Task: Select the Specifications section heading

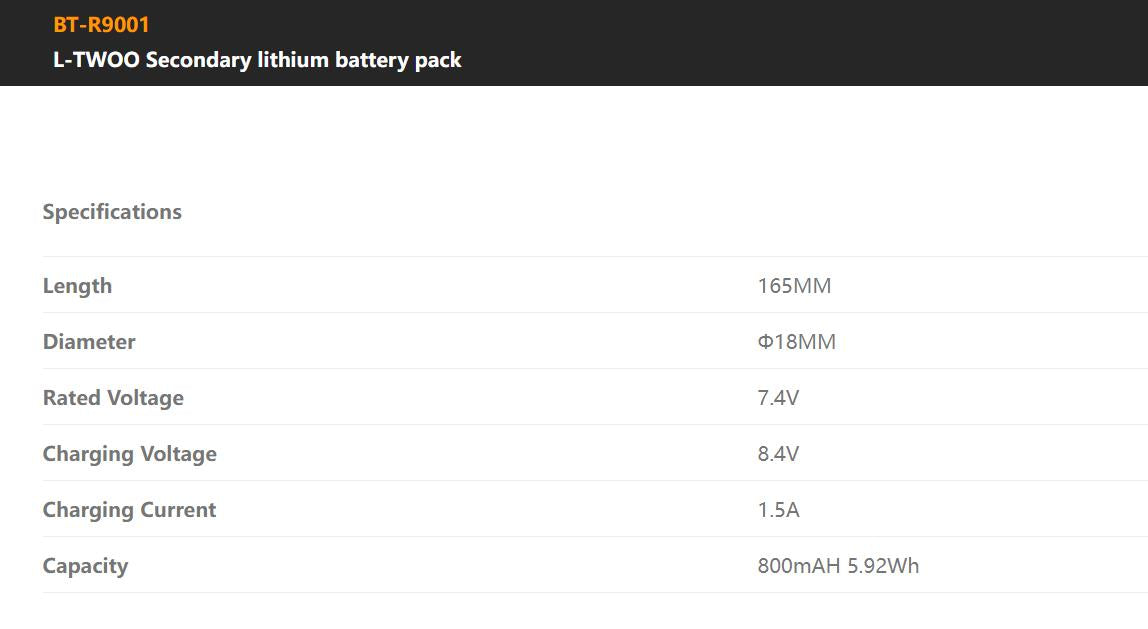Action: tap(112, 212)
